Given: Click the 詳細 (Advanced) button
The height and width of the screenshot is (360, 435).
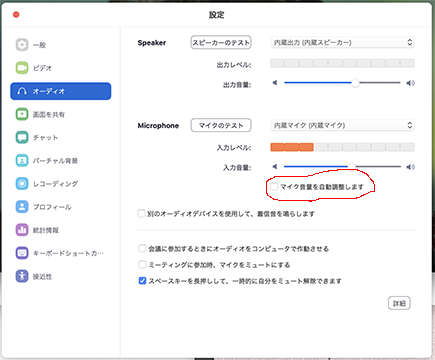Looking at the screenshot, I should [x=399, y=303].
